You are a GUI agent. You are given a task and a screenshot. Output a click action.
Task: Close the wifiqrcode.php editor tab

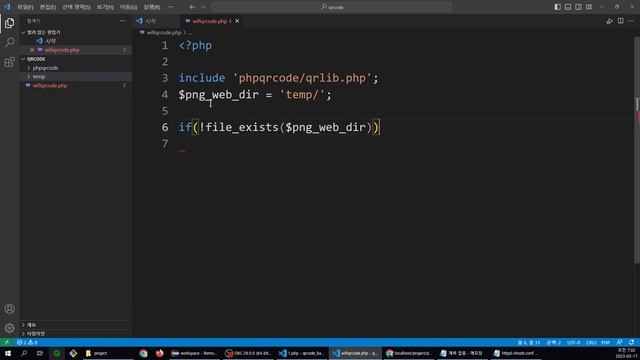237,21
